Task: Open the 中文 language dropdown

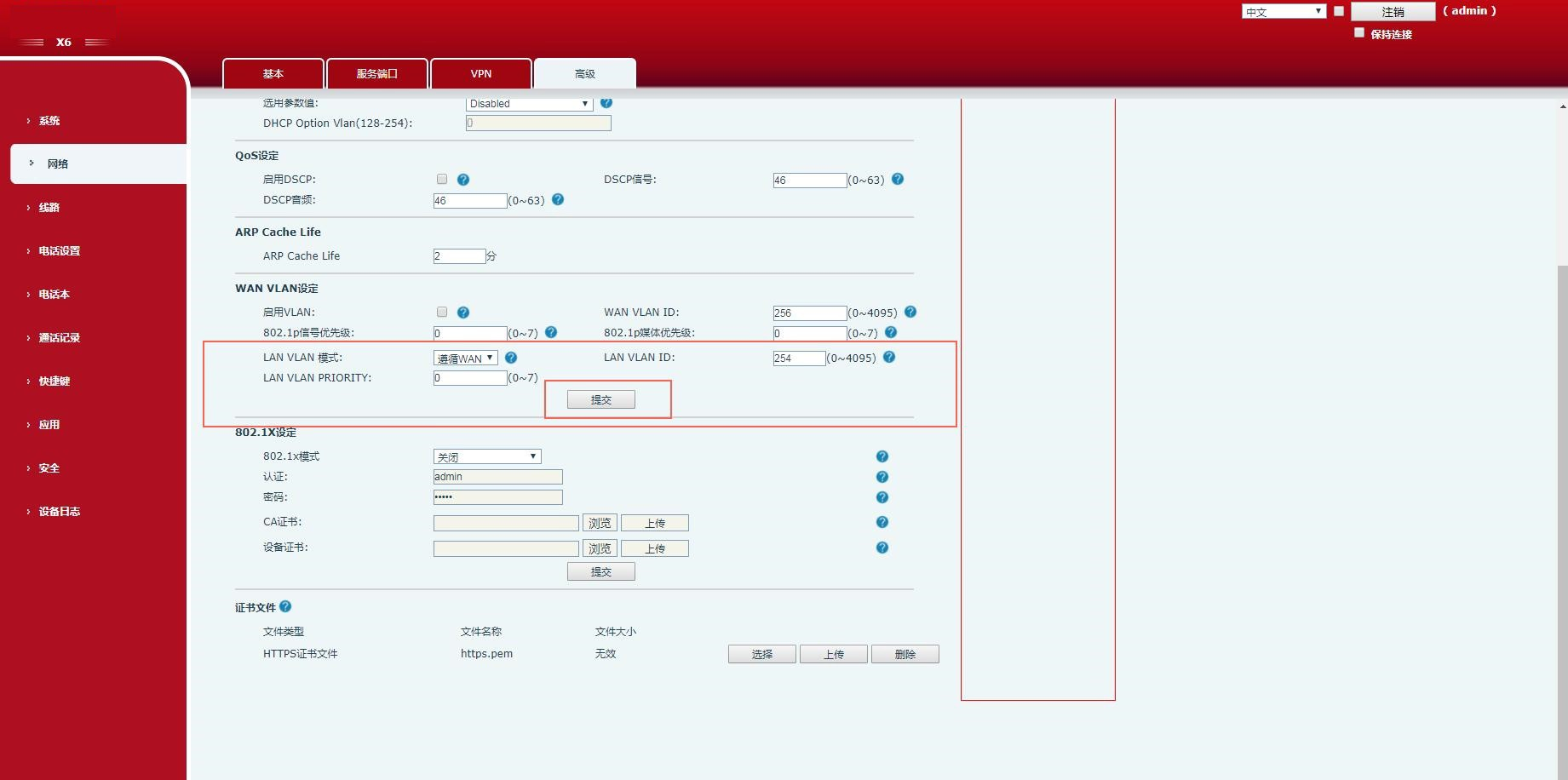Action: [x=1283, y=10]
